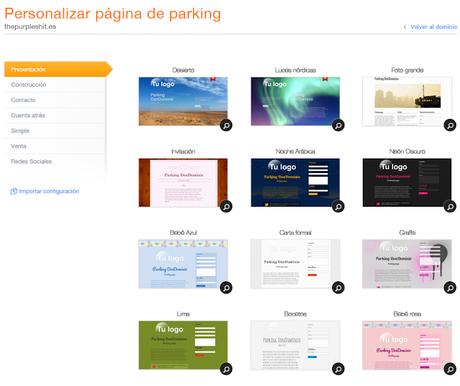Select the Presentación tab in sidebar
Viewport: 460px width, 386px height.
[x=58, y=69]
